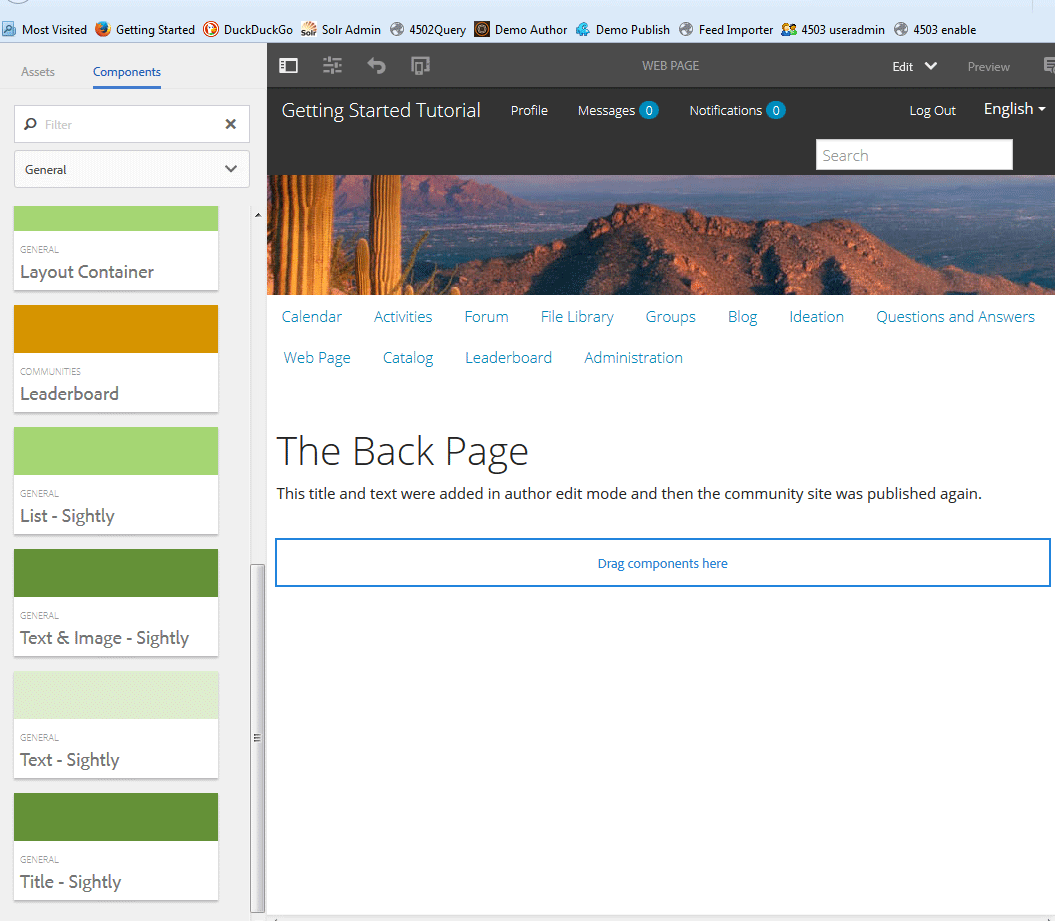
Task: Click the Log Out link
Action: click(932, 110)
